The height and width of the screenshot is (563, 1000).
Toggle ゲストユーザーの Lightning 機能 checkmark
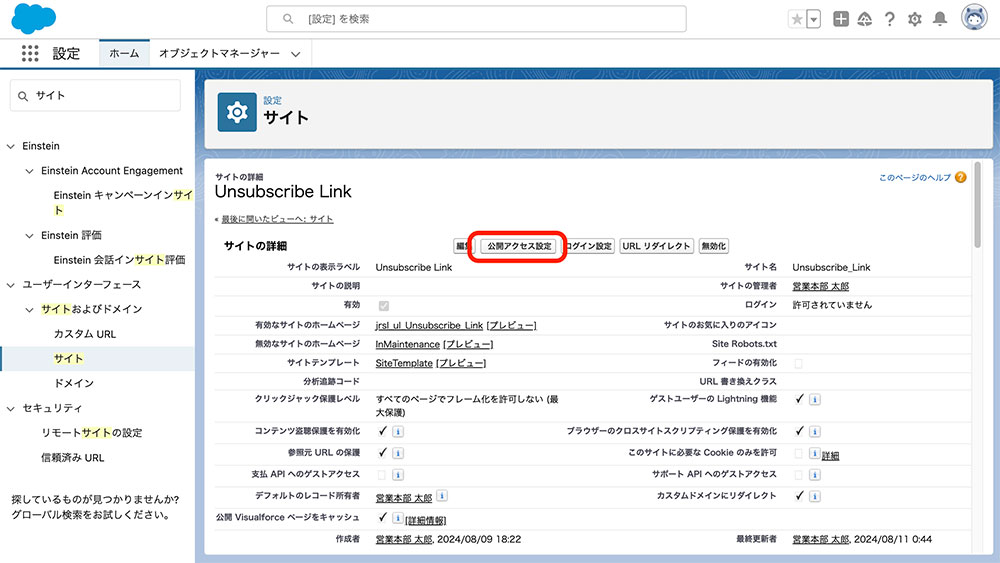click(799, 398)
